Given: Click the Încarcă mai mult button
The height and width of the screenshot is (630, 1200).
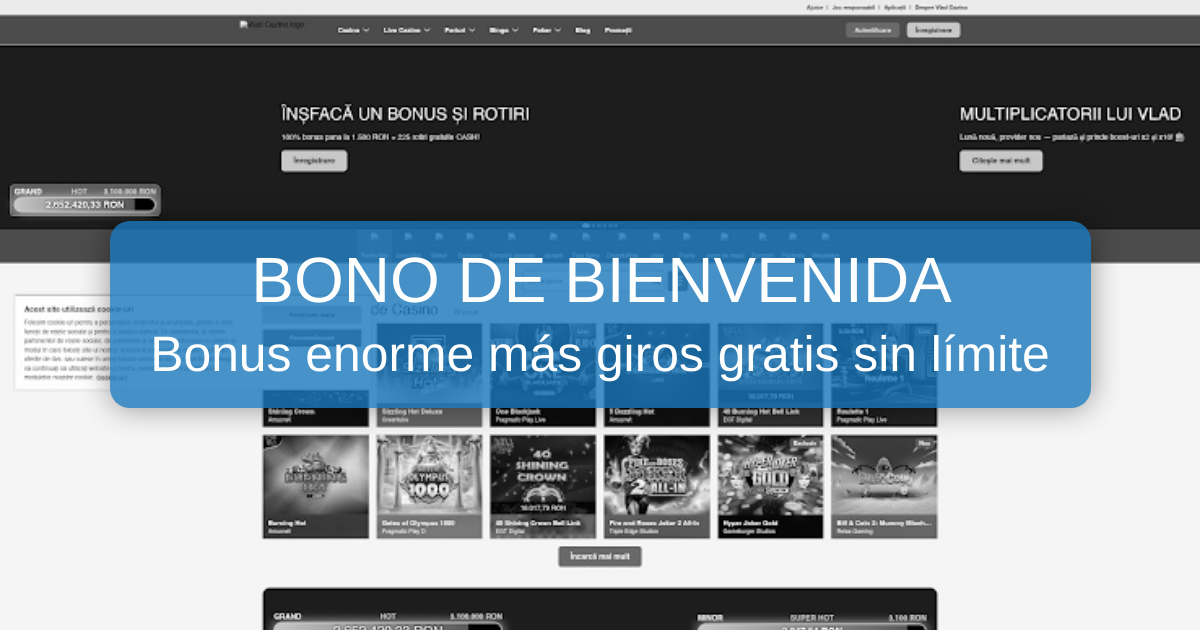Looking at the screenshot, I should (600, 556).
